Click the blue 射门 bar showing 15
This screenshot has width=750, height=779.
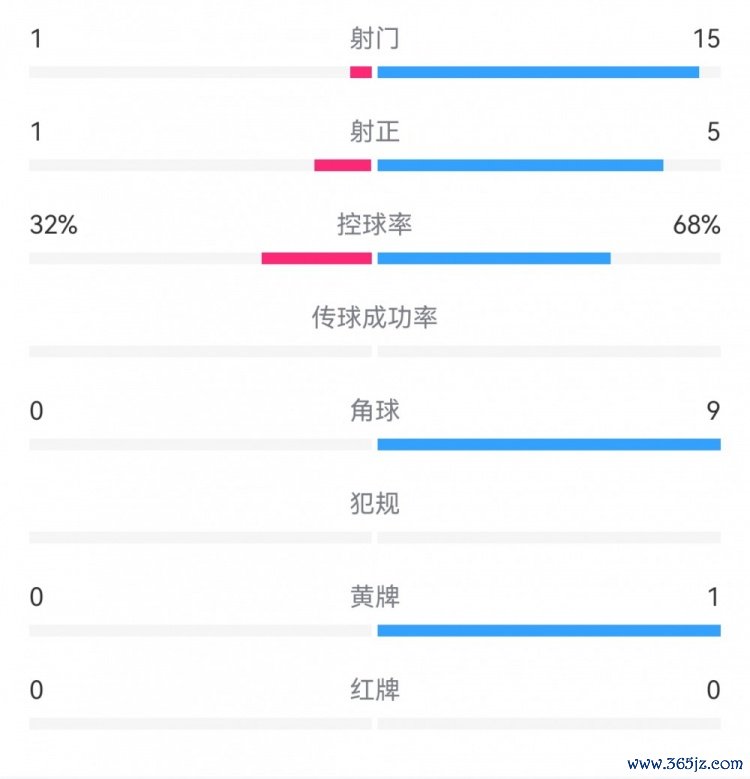pos(538,72)
